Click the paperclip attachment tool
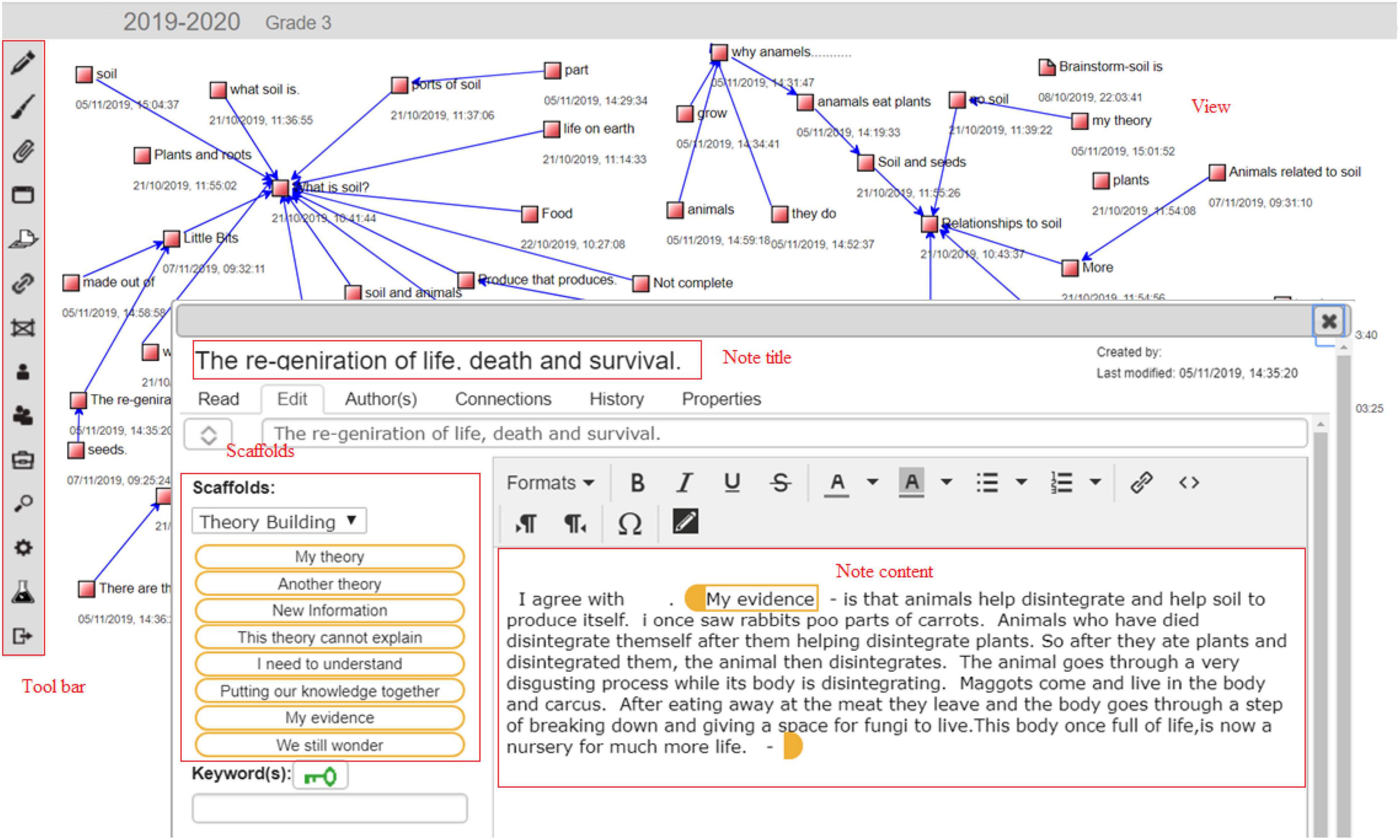Screen dimensions: 1400x840 (23, 151)
